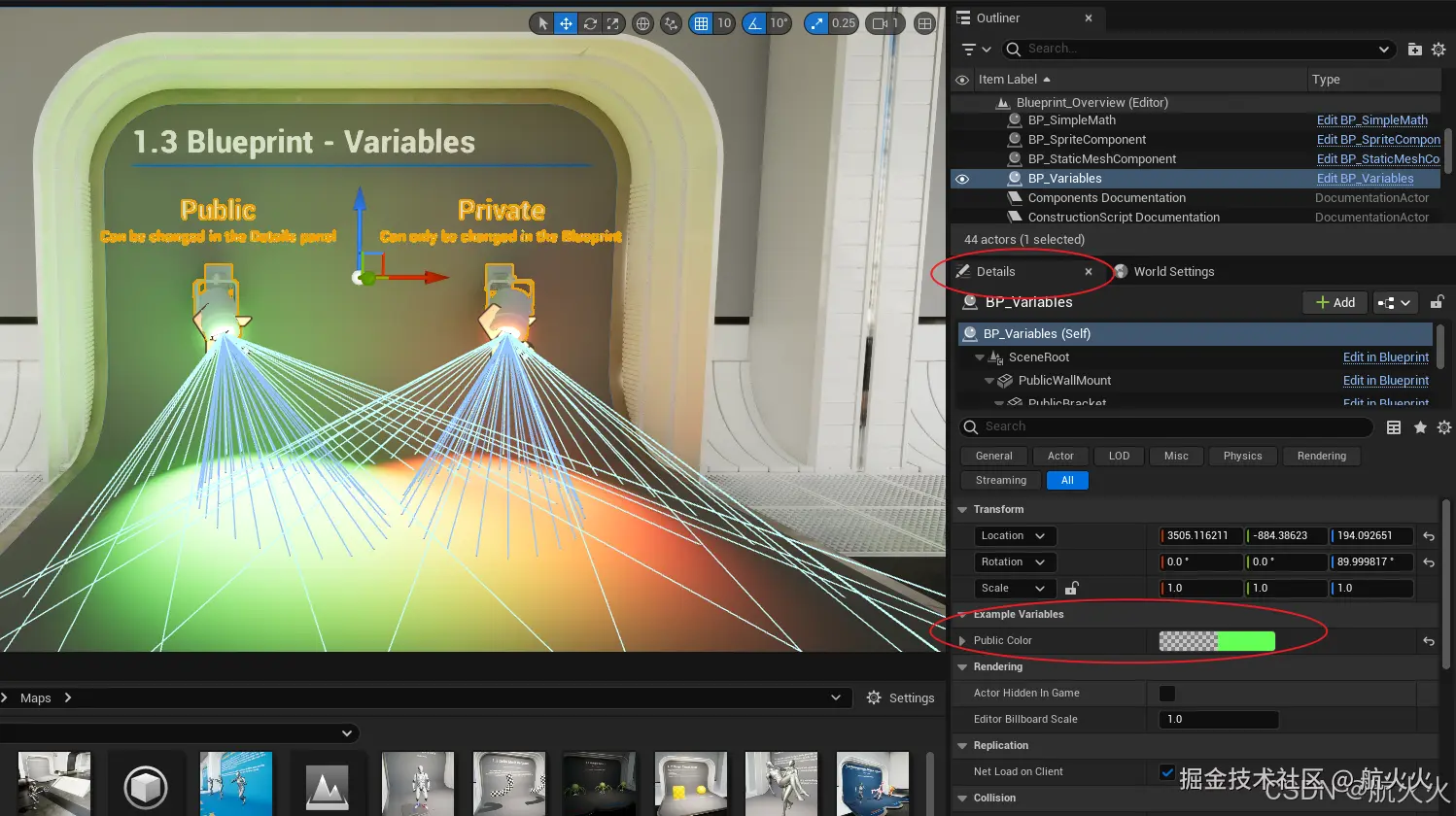Filter details by Streaming
The image size is (1456, 816).
tap(1000, 481)
